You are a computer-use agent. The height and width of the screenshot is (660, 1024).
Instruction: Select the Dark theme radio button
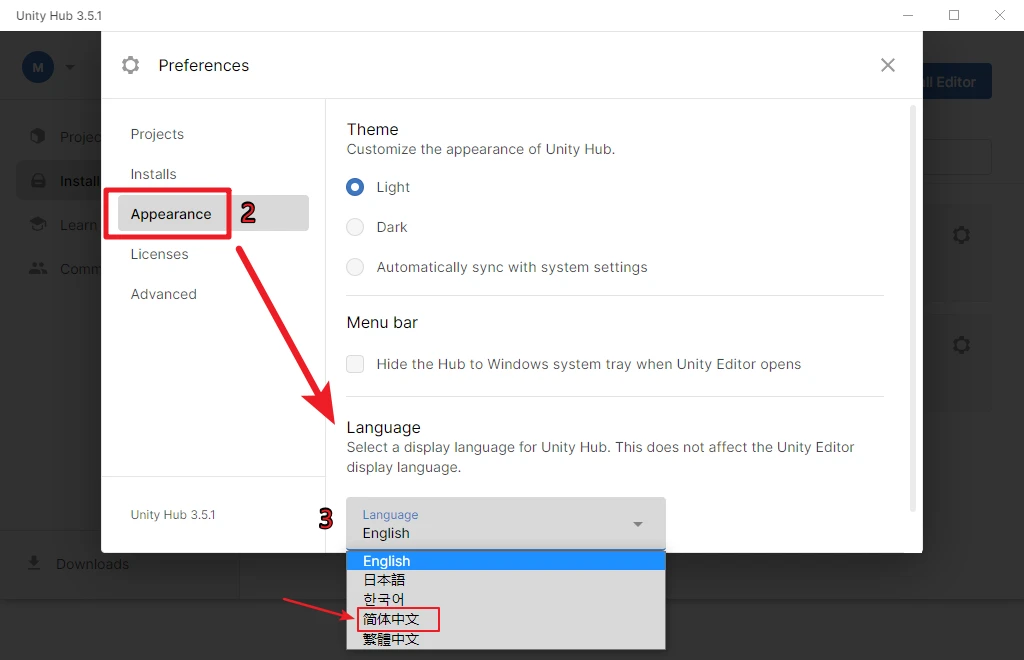pos(355,227)
